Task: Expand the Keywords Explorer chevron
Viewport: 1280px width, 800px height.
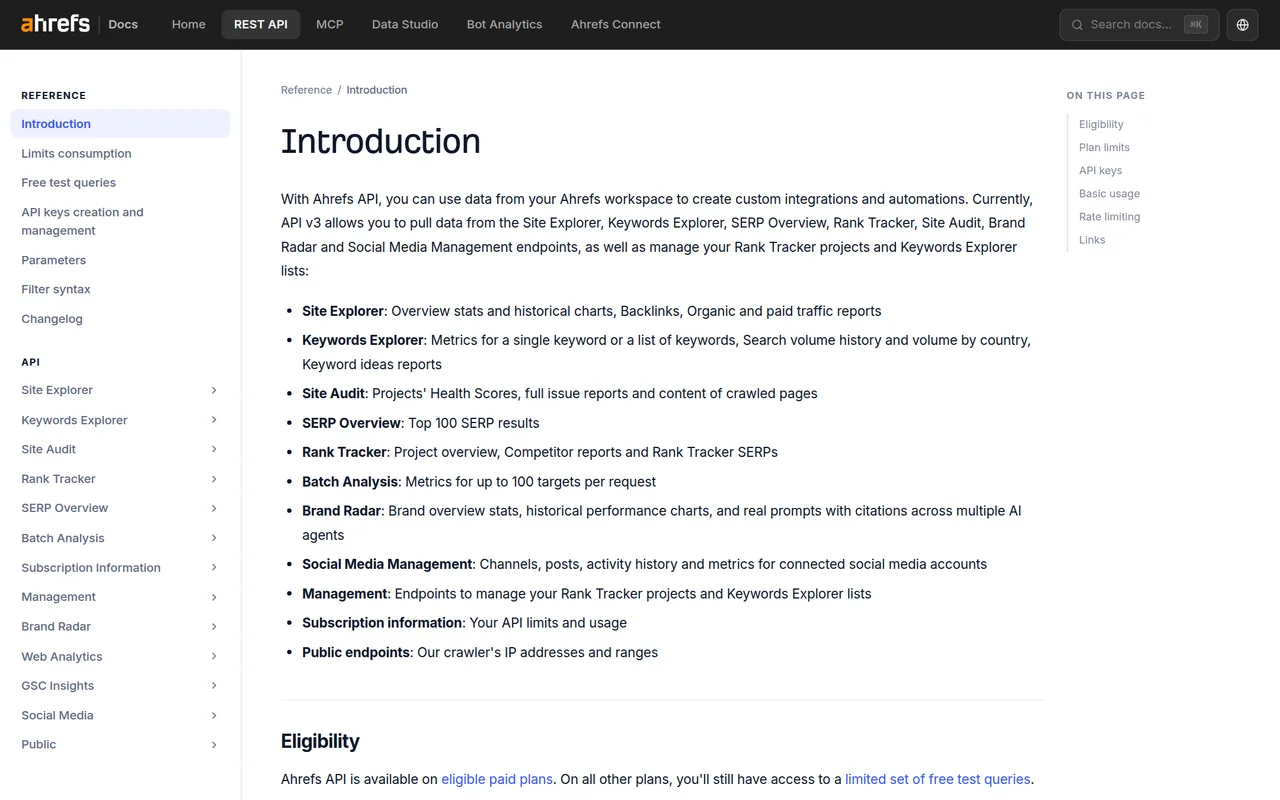Action: [x=214, y=420]
